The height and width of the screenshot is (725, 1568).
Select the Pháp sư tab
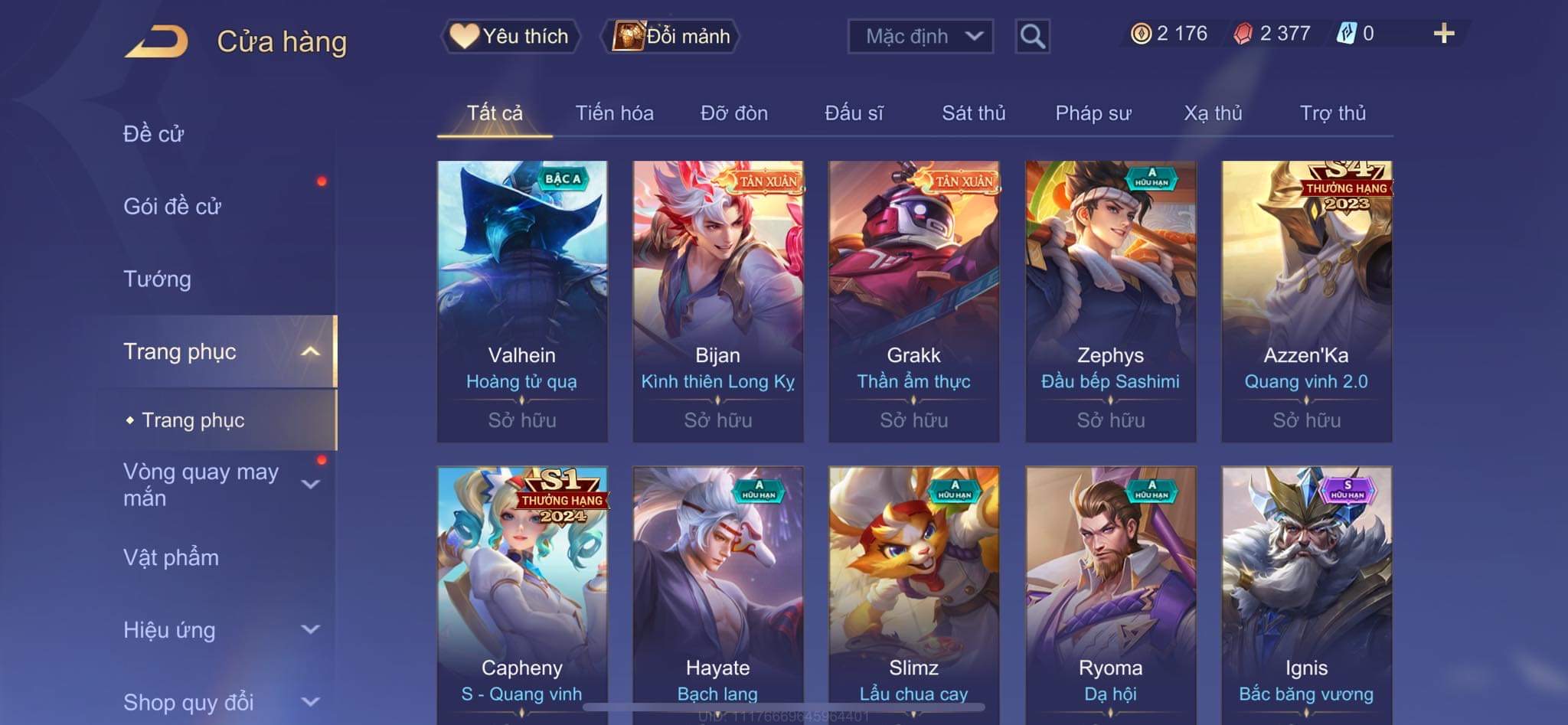1093,113
